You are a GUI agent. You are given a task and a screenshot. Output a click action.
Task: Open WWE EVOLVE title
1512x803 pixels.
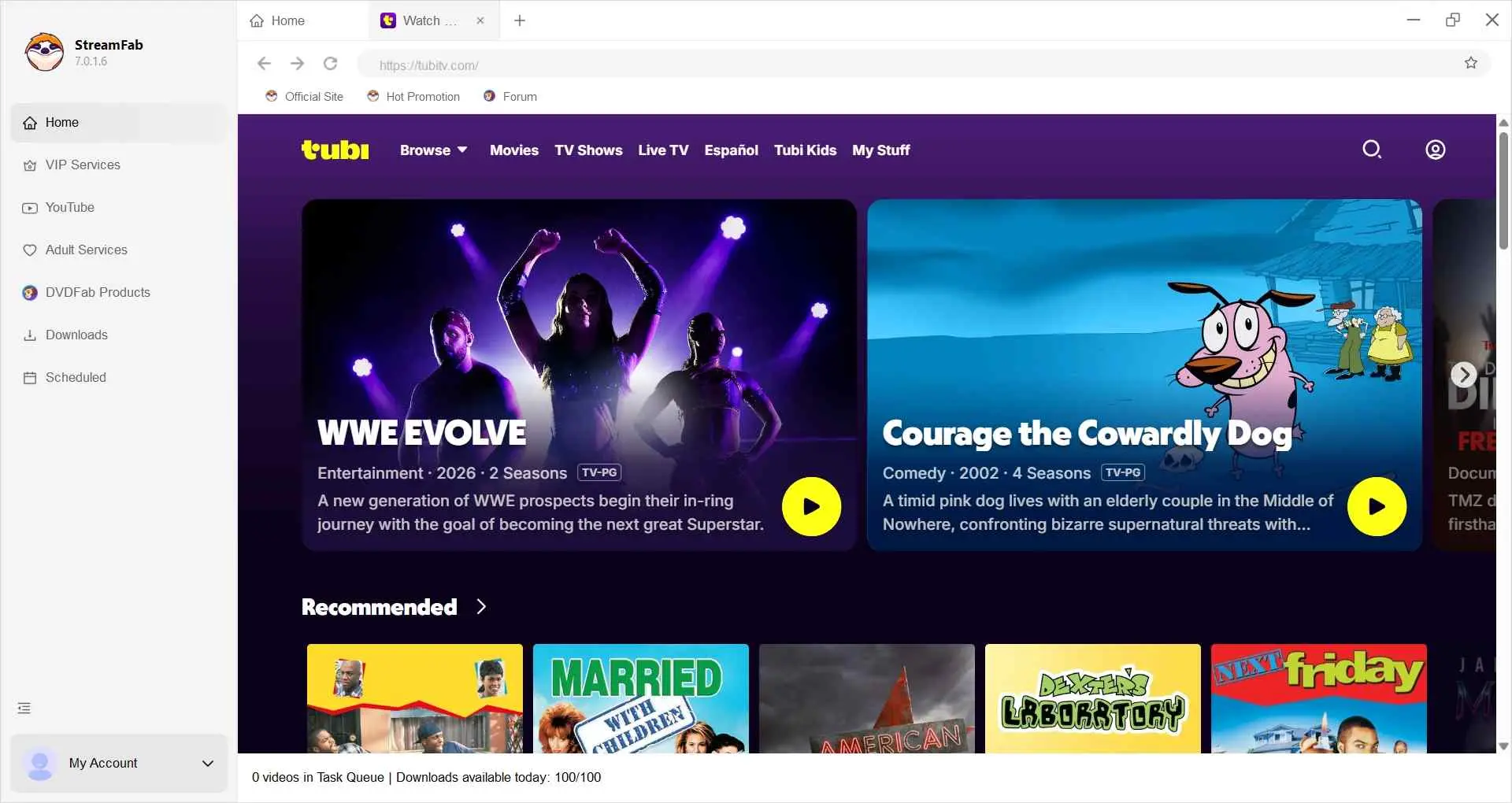[x=421, y=434]
